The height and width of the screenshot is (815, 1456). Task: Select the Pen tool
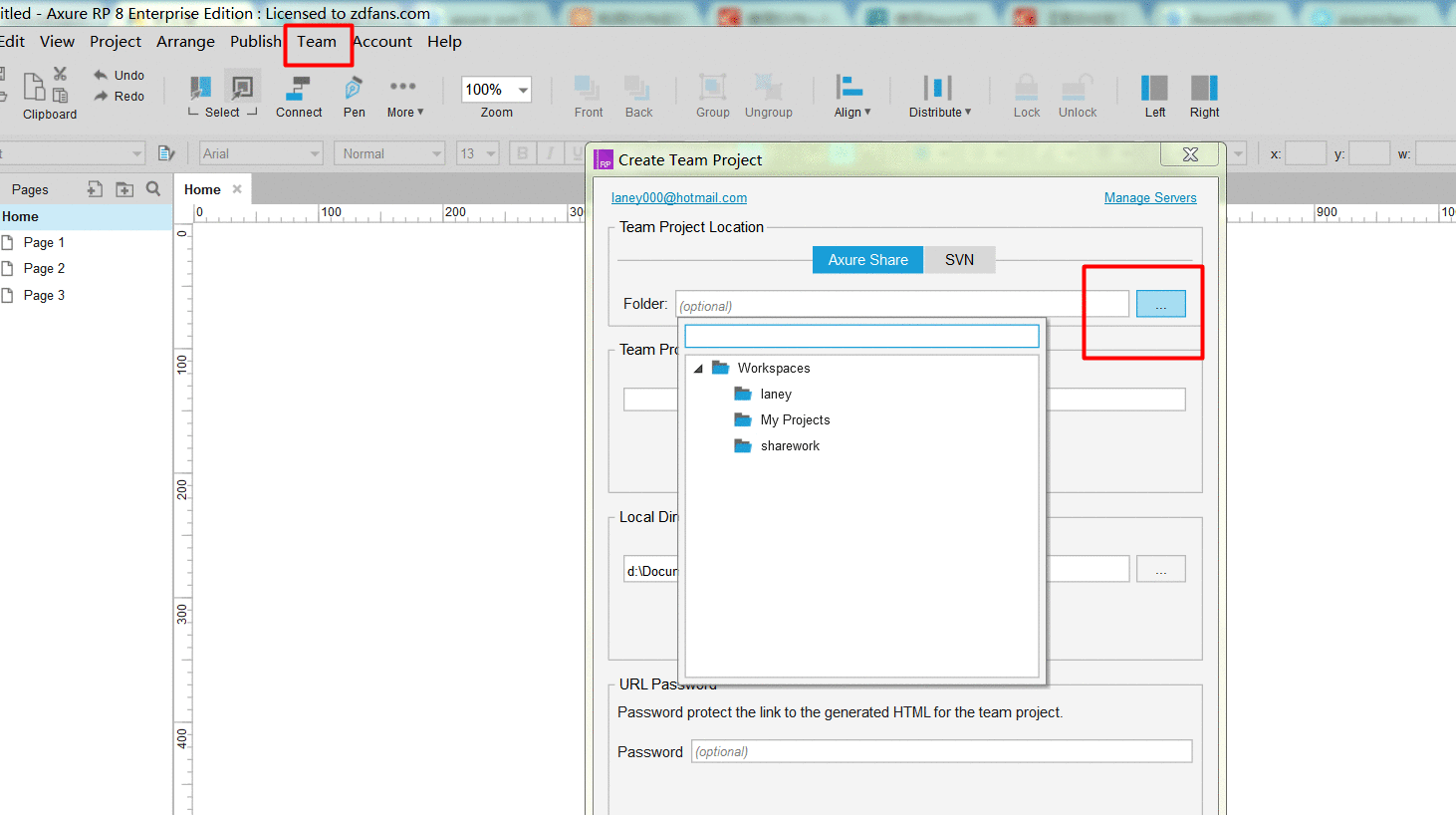[x=354, y=97]
